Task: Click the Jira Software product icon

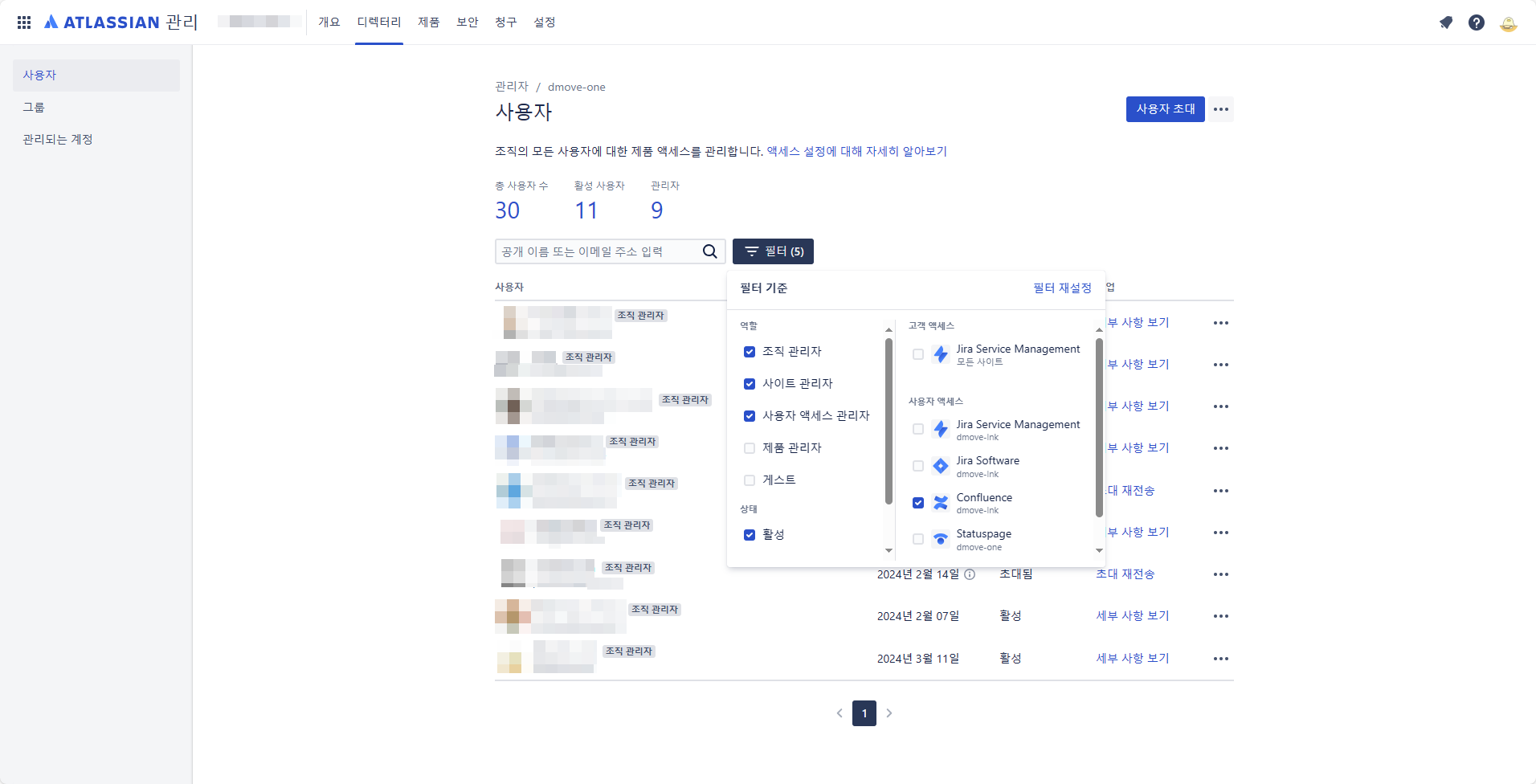Action: pos(941,466)
